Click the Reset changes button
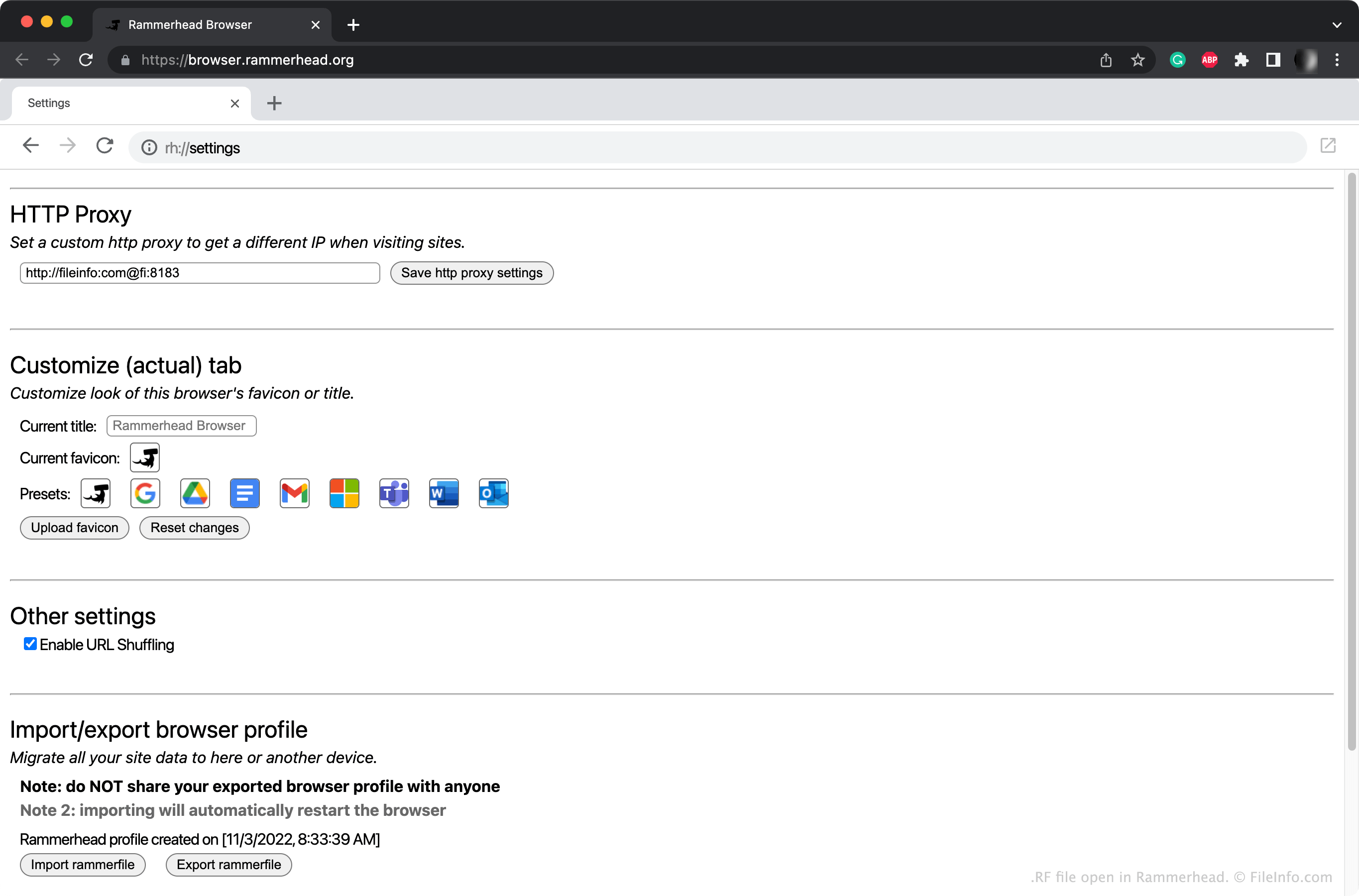The image size is (1359, 896). [194, 528]
